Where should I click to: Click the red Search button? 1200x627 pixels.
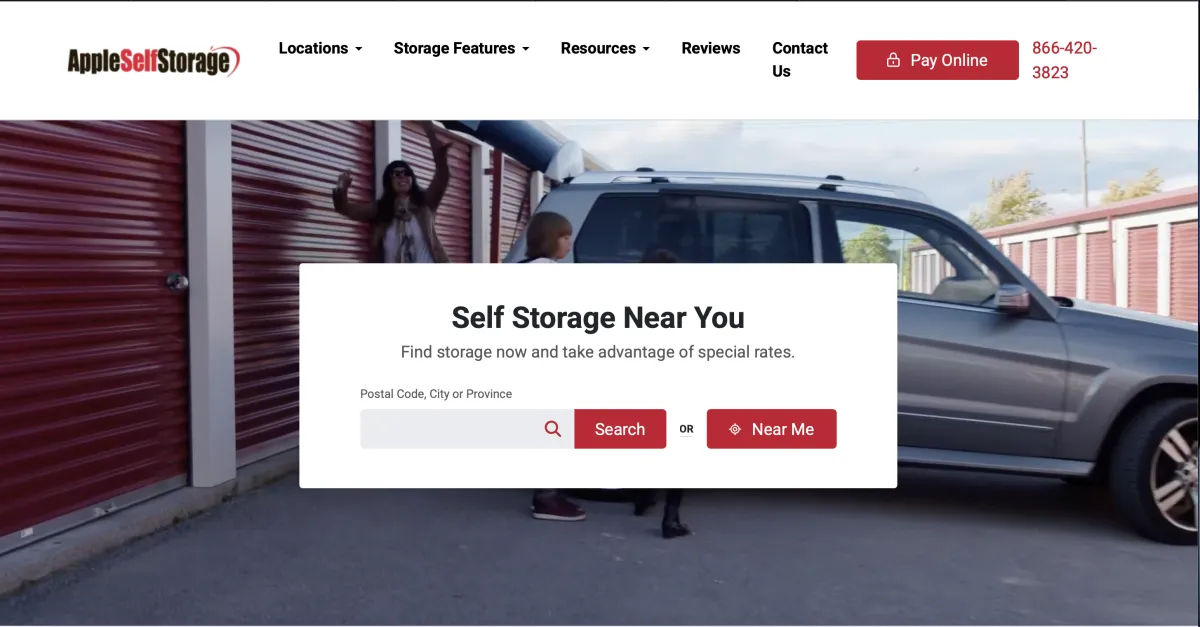tap(620, 429)
